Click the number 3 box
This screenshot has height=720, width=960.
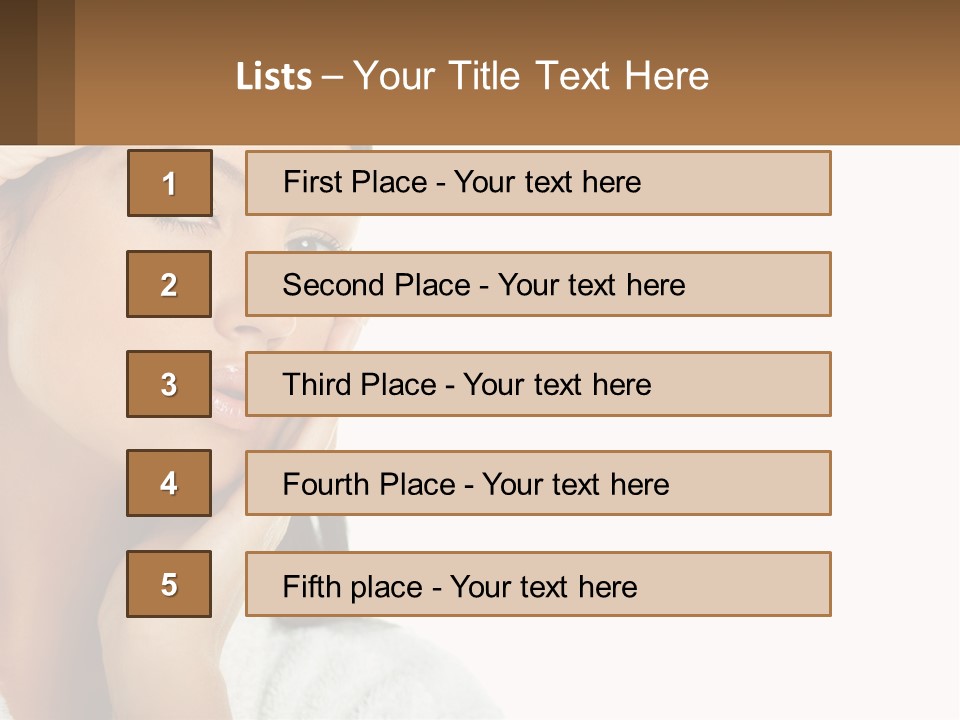point(169,384)
